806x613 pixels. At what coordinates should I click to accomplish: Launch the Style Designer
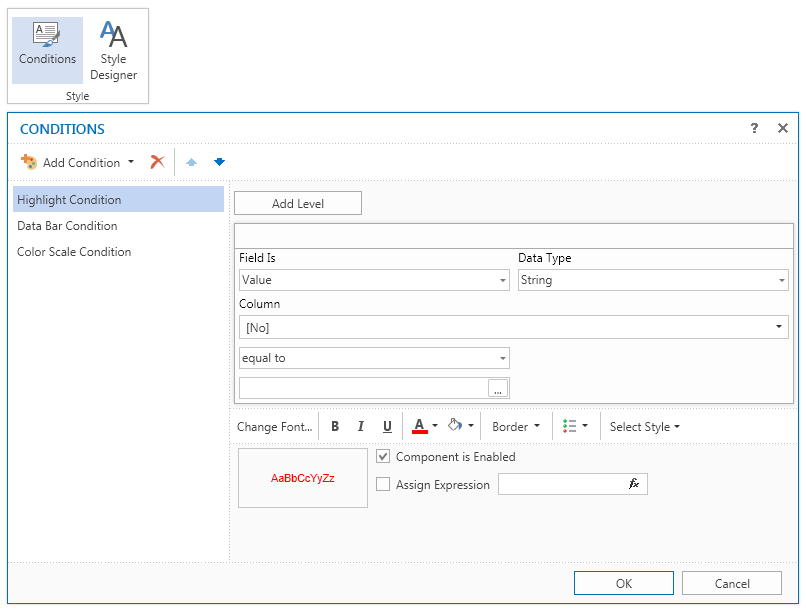(x=113, y=50)
